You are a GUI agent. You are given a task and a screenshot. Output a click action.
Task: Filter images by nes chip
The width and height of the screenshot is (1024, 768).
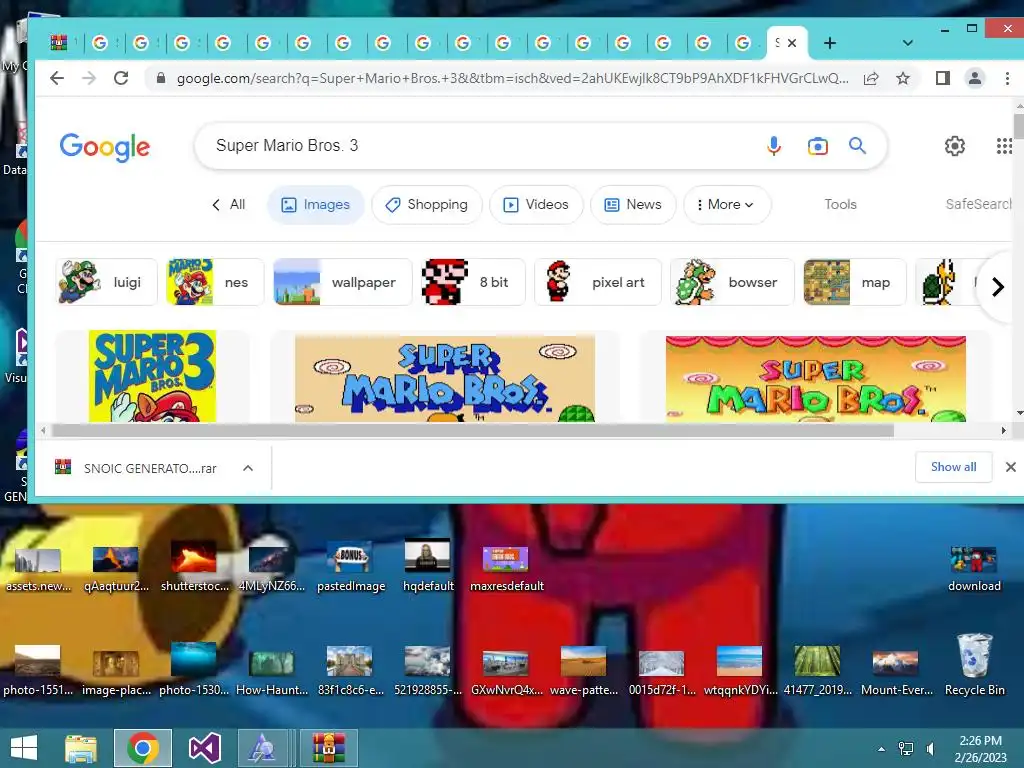tap(215, 282)
